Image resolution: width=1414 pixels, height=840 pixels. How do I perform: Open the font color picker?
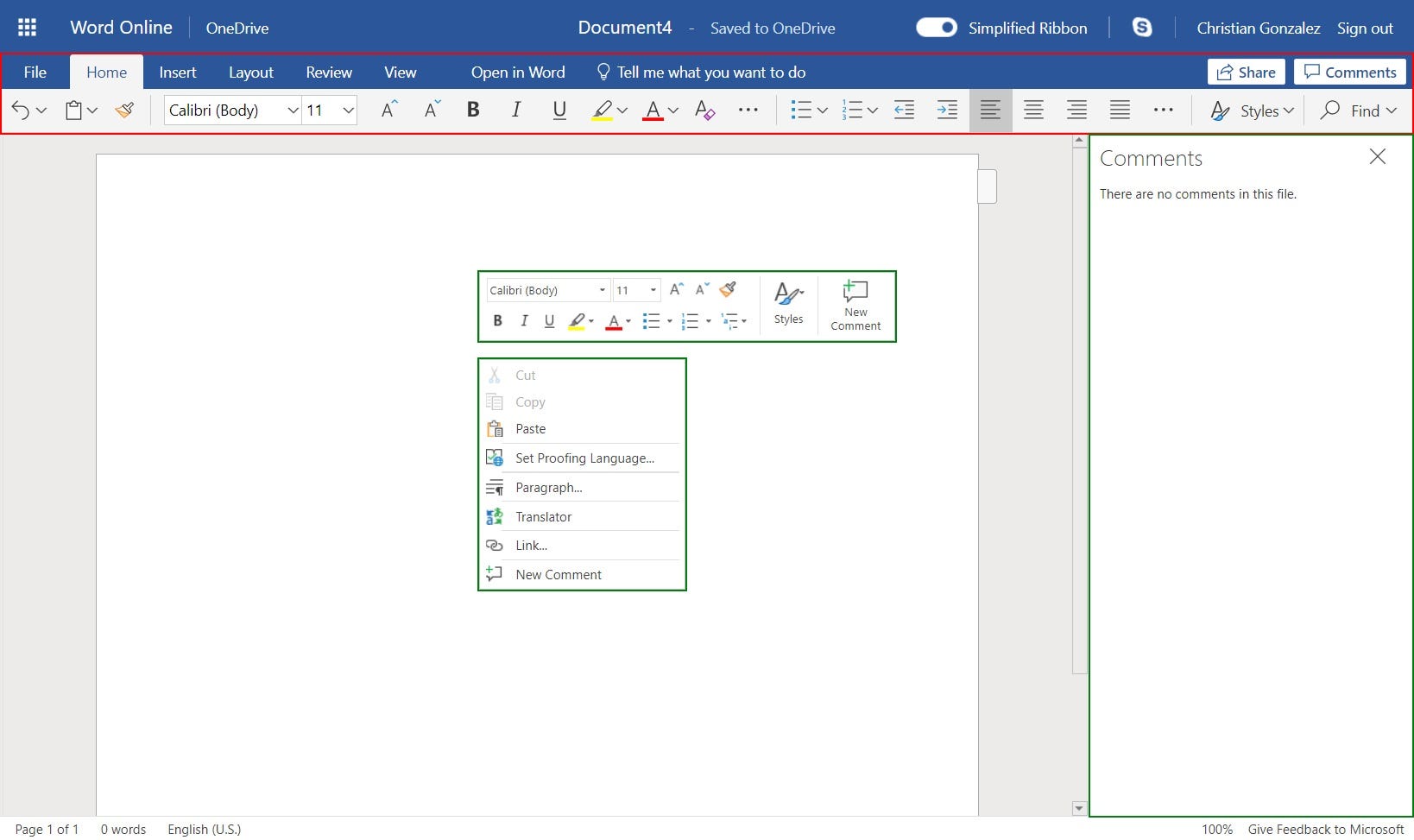(x=675, y=111)
